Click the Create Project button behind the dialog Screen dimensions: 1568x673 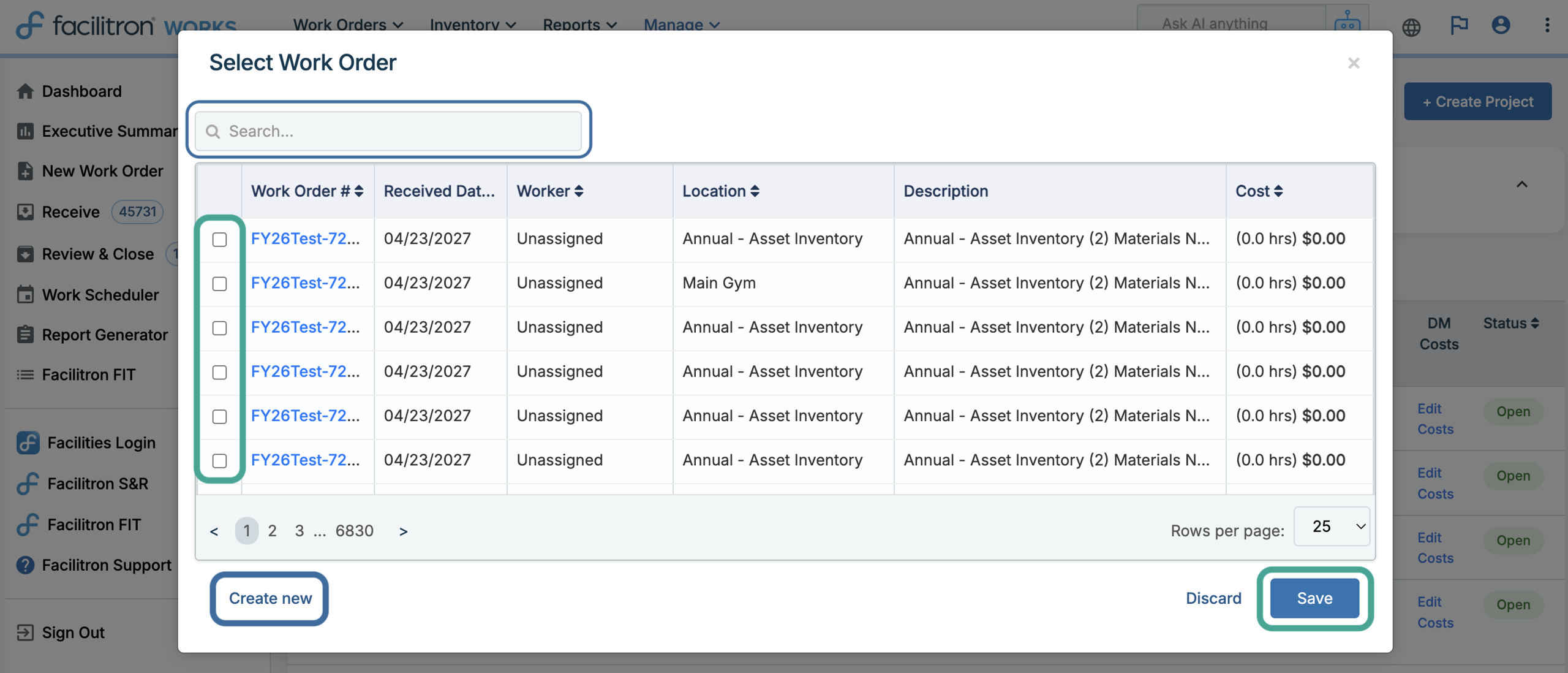(x=1477, y=101)
